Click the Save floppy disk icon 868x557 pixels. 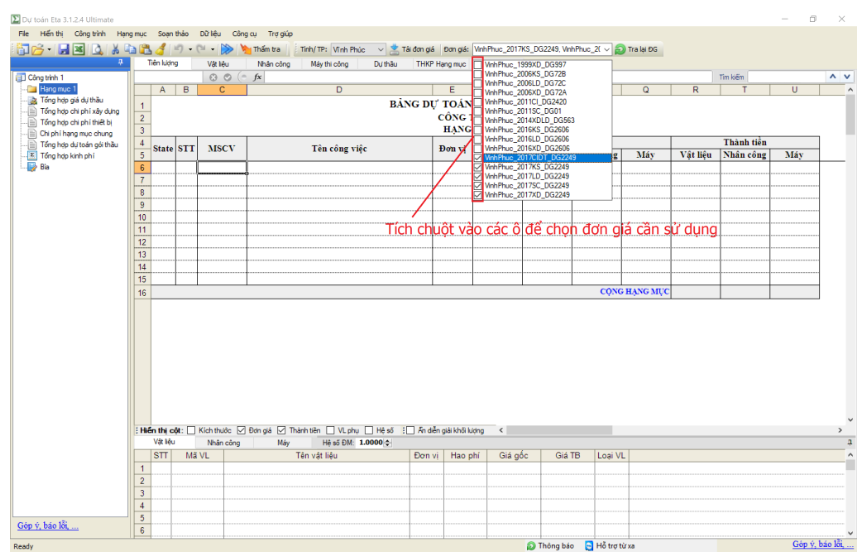[64, 49]
